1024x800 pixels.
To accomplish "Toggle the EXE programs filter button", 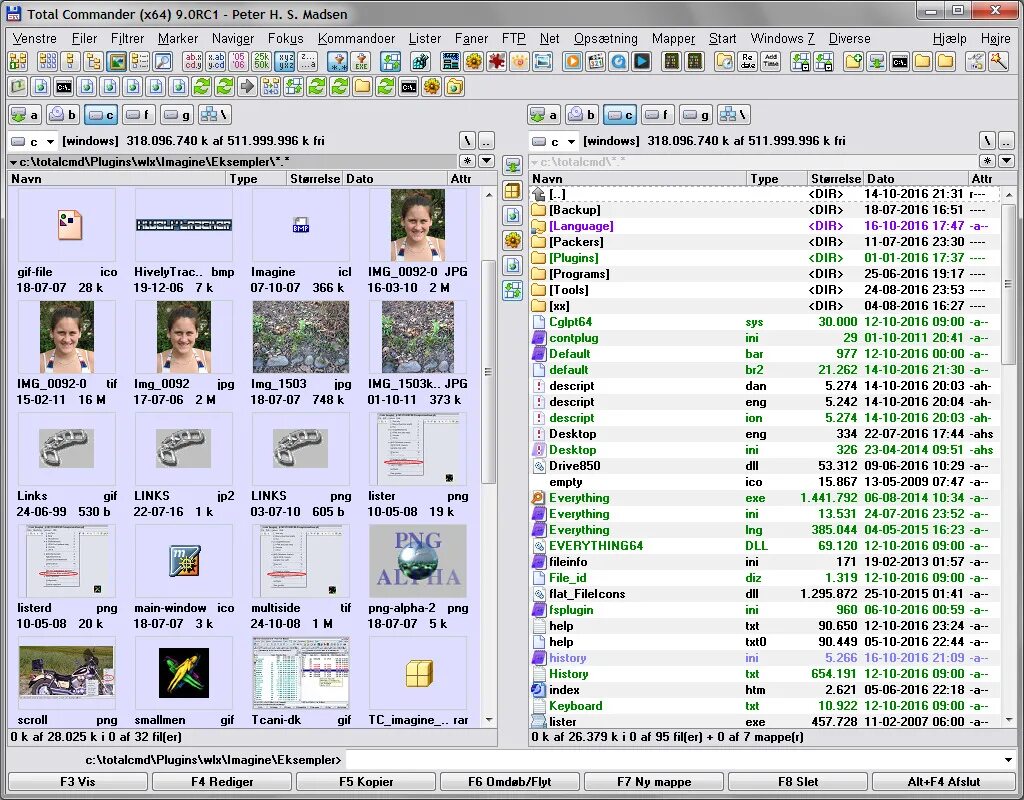I will point(360,61).
